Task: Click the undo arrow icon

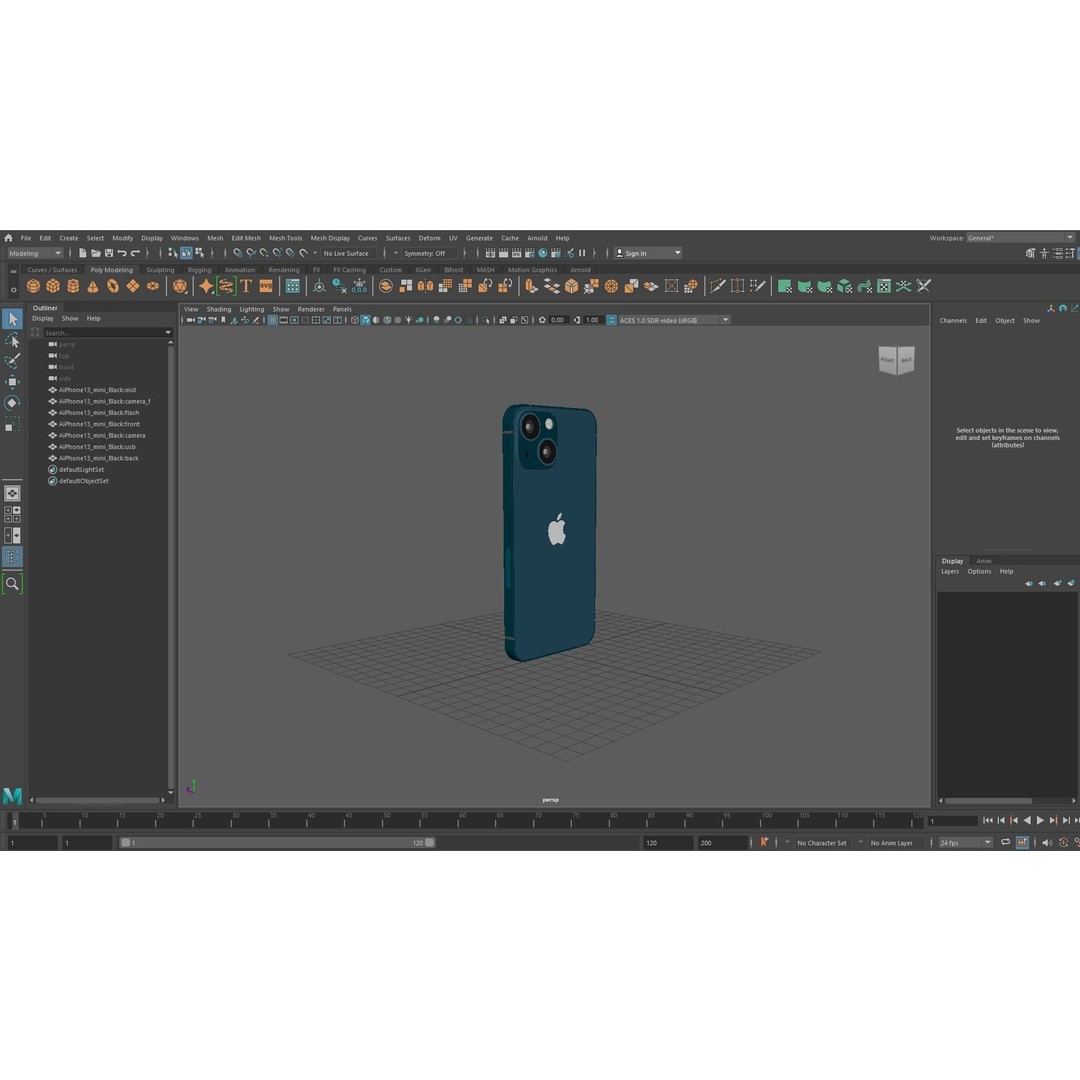Action: [122, 253]
